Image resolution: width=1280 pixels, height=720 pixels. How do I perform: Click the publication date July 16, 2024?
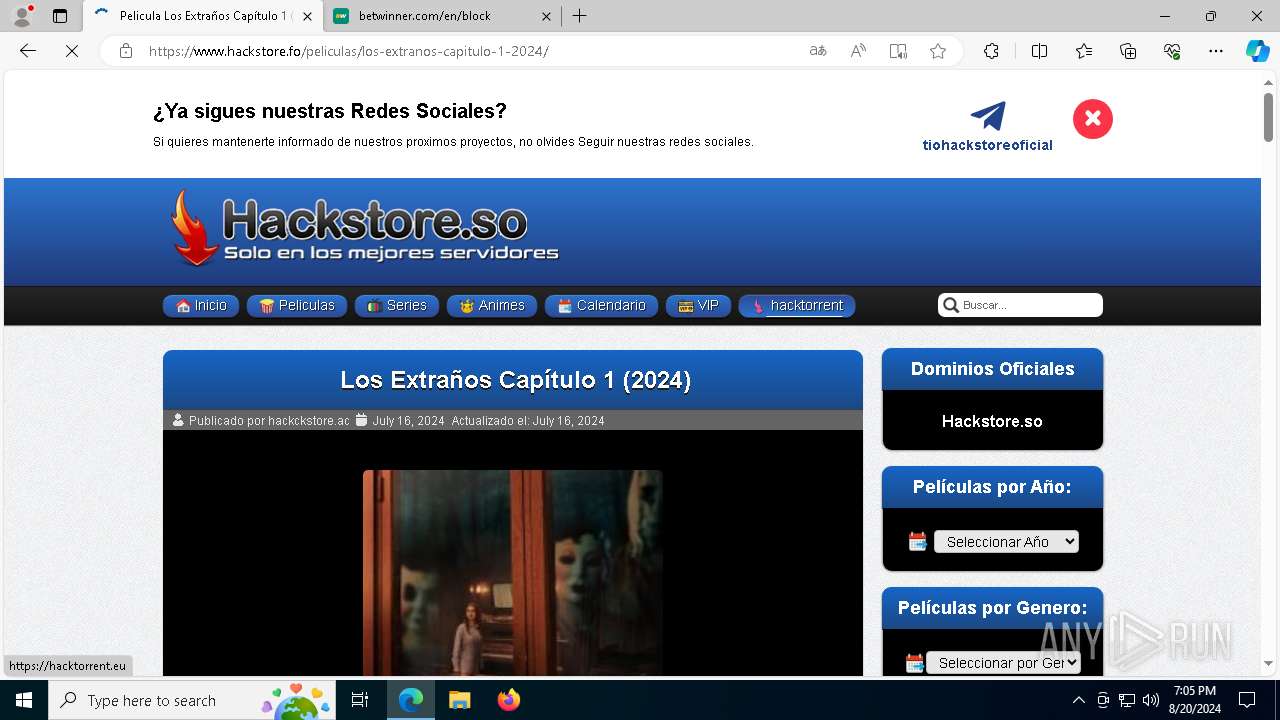(x=408, y=421)
